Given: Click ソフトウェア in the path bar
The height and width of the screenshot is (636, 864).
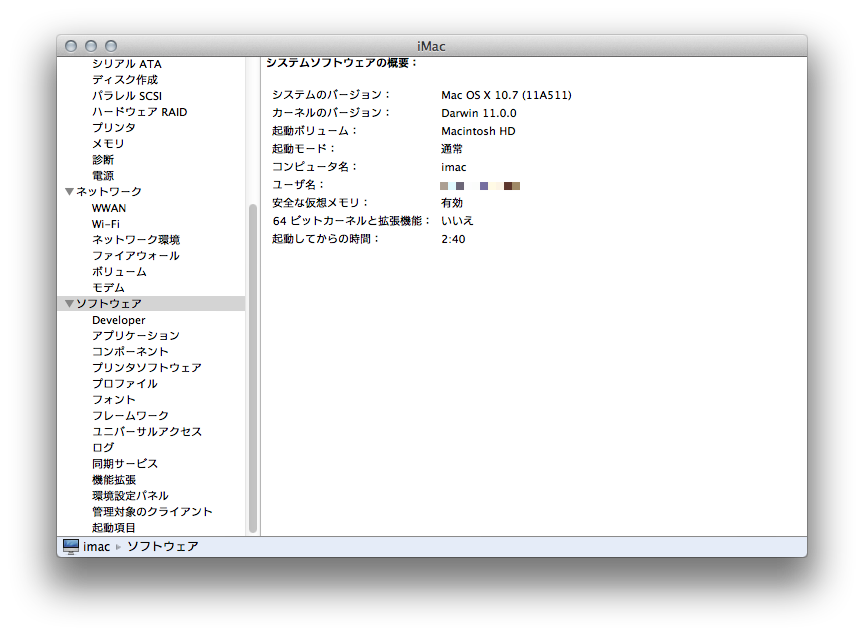Looking at the screenshot, I should coord(163,547).
